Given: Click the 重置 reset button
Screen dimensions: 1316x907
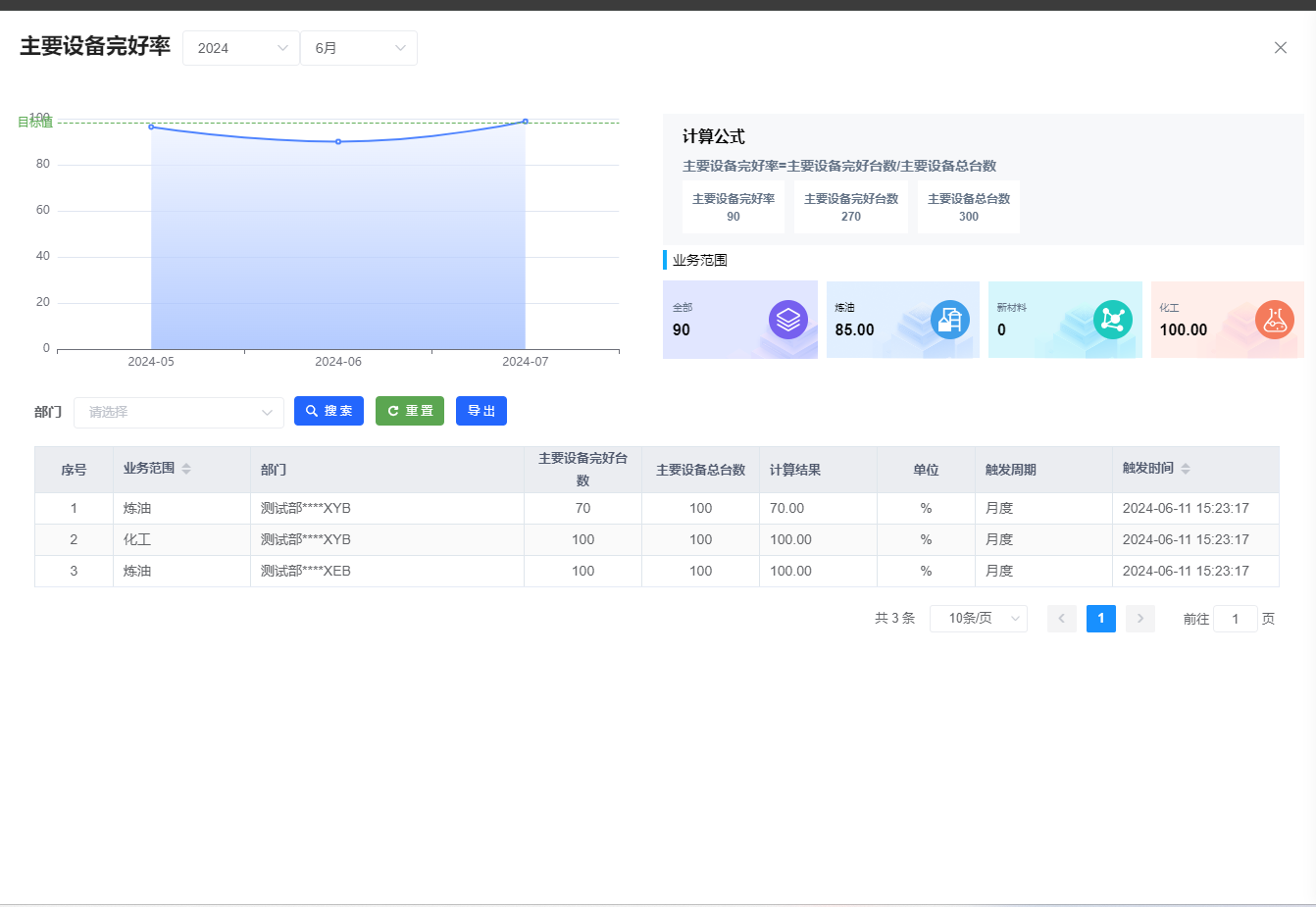Looking at the screenshot, I should pyautogui.click(x=410, y=411).
